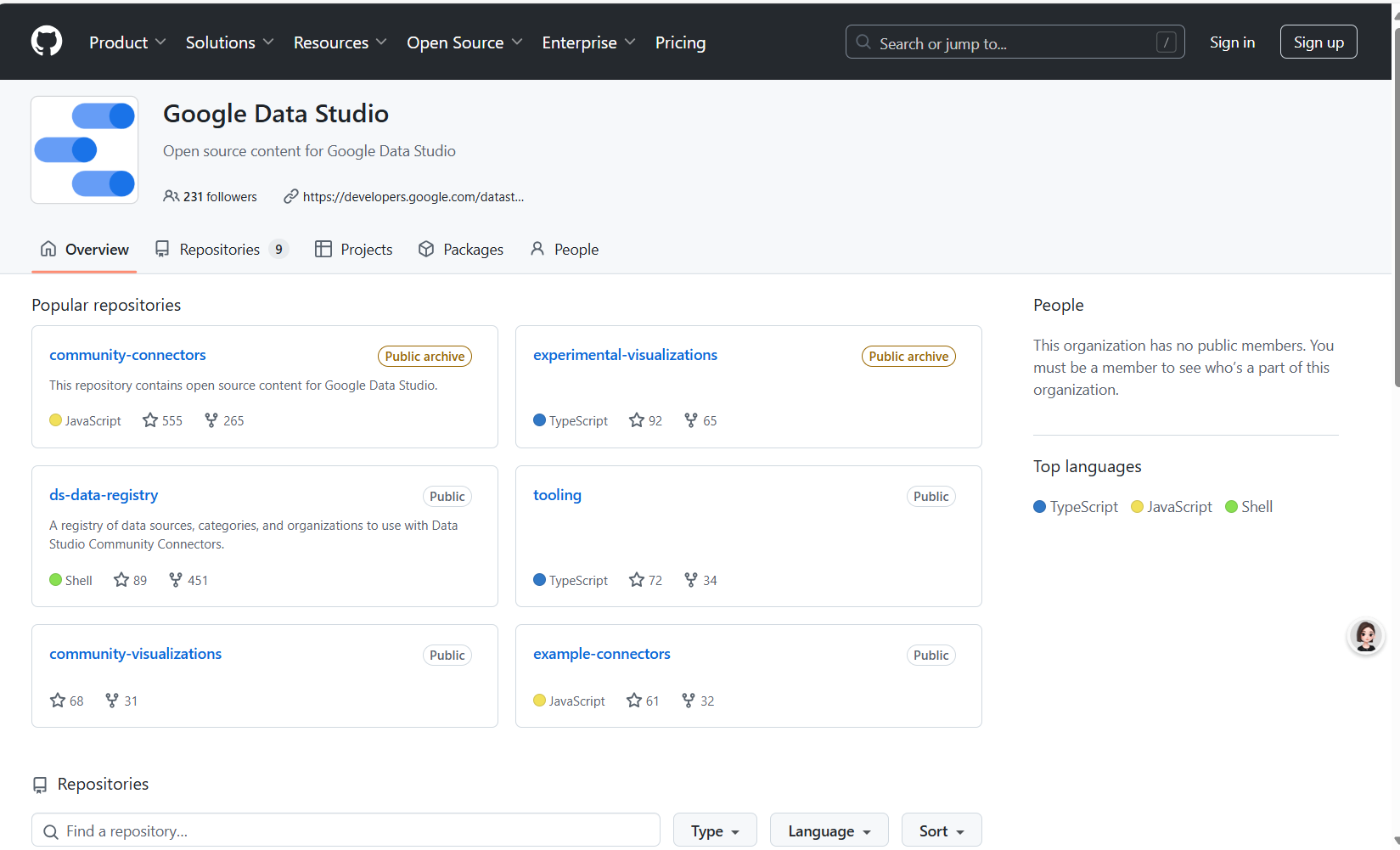Open the Type filter dropdown
The image size is (1400, 850).
[x=715, y=830]
